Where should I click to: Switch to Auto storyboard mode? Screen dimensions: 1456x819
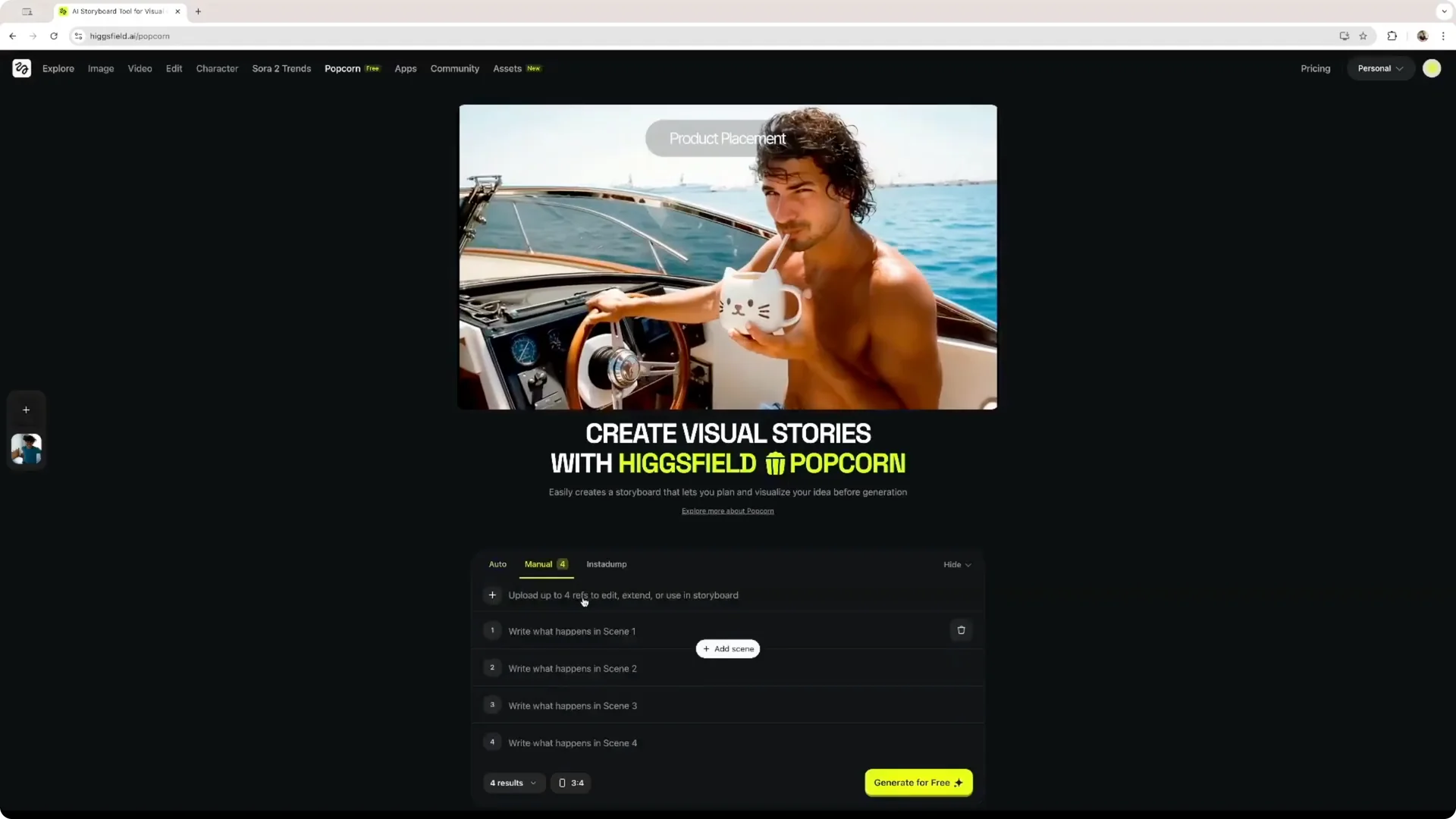(x=497, y=564)
